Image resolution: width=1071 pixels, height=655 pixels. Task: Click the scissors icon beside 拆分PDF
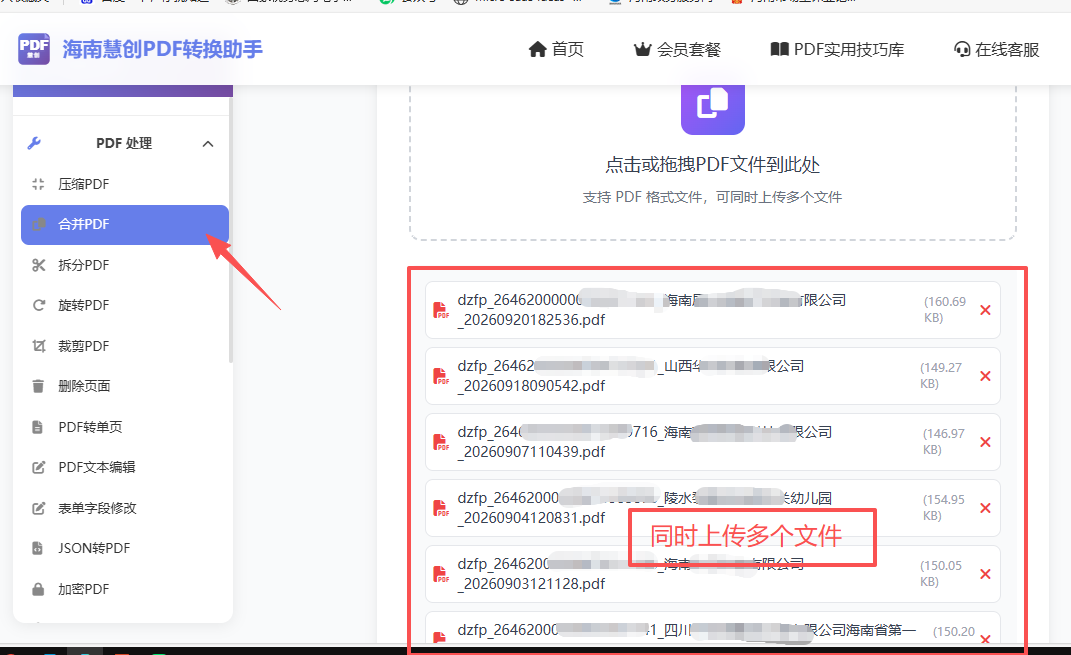[38, 265]
